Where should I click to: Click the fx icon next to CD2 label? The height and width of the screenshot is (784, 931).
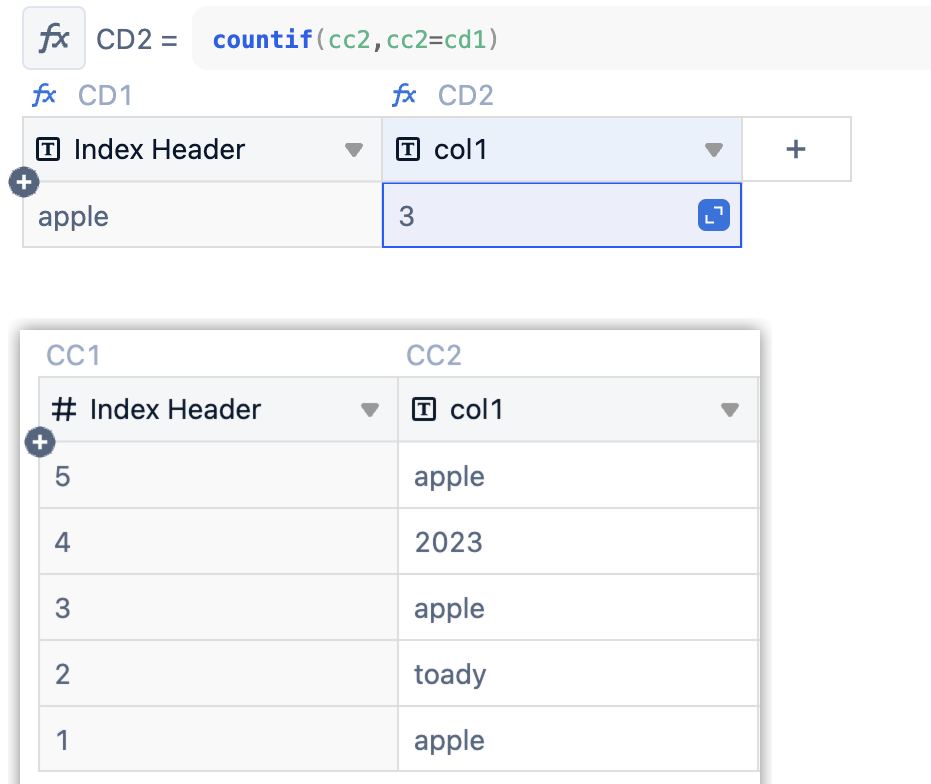pyautogui.click(x=404, y=95)
